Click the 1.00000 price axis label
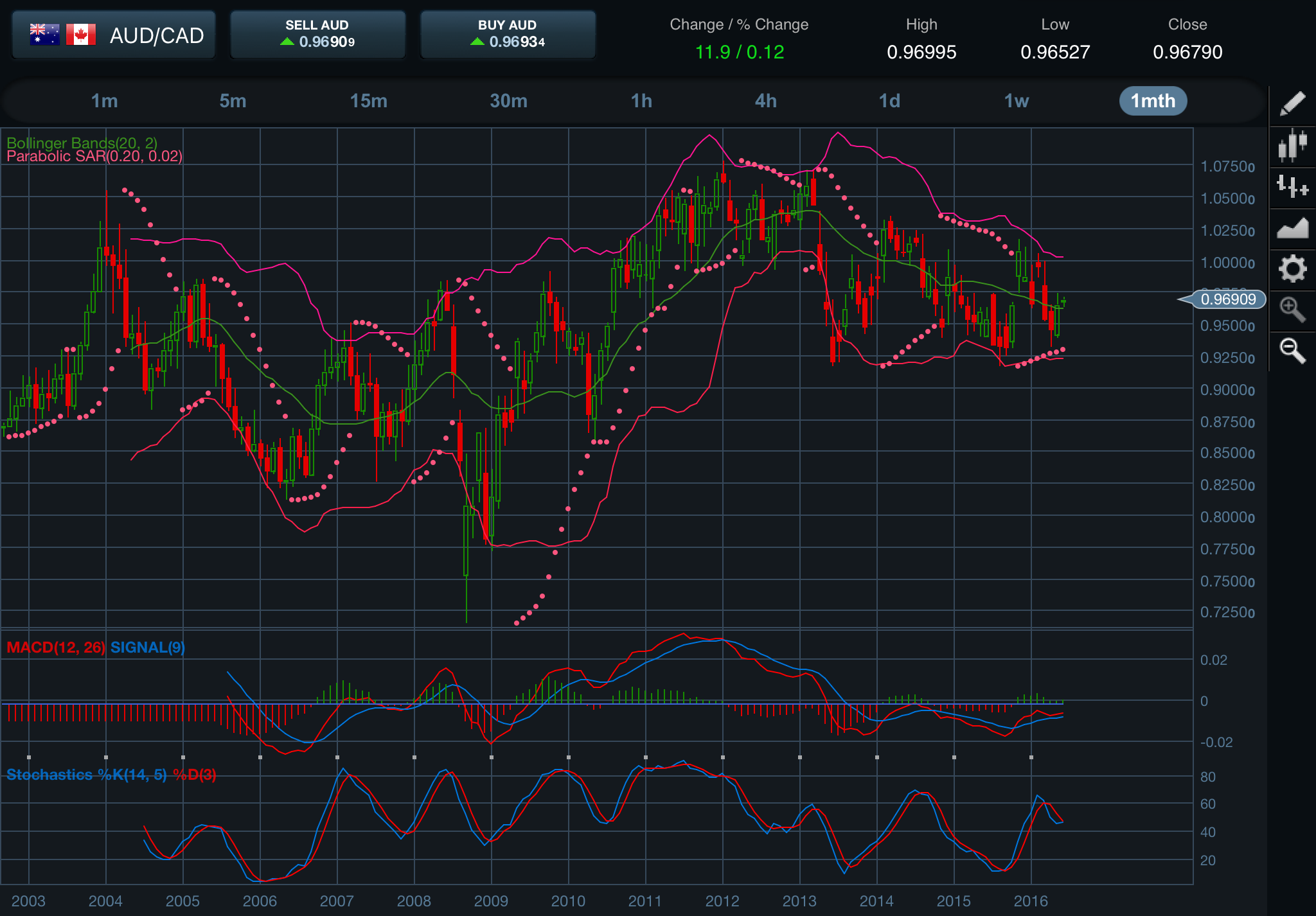 [x=1227, y=263]
